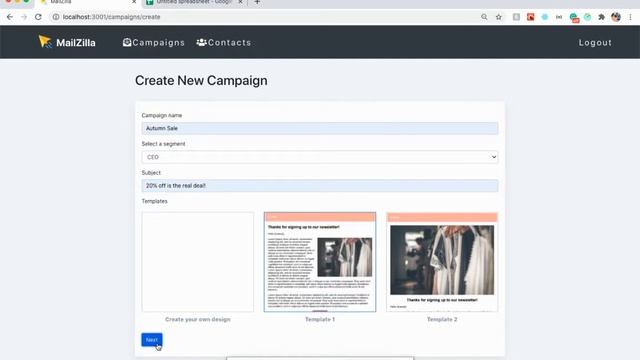Screen dimensions: 640x360
Task: Click the Subject input field
Action: (x=320, y=186)
